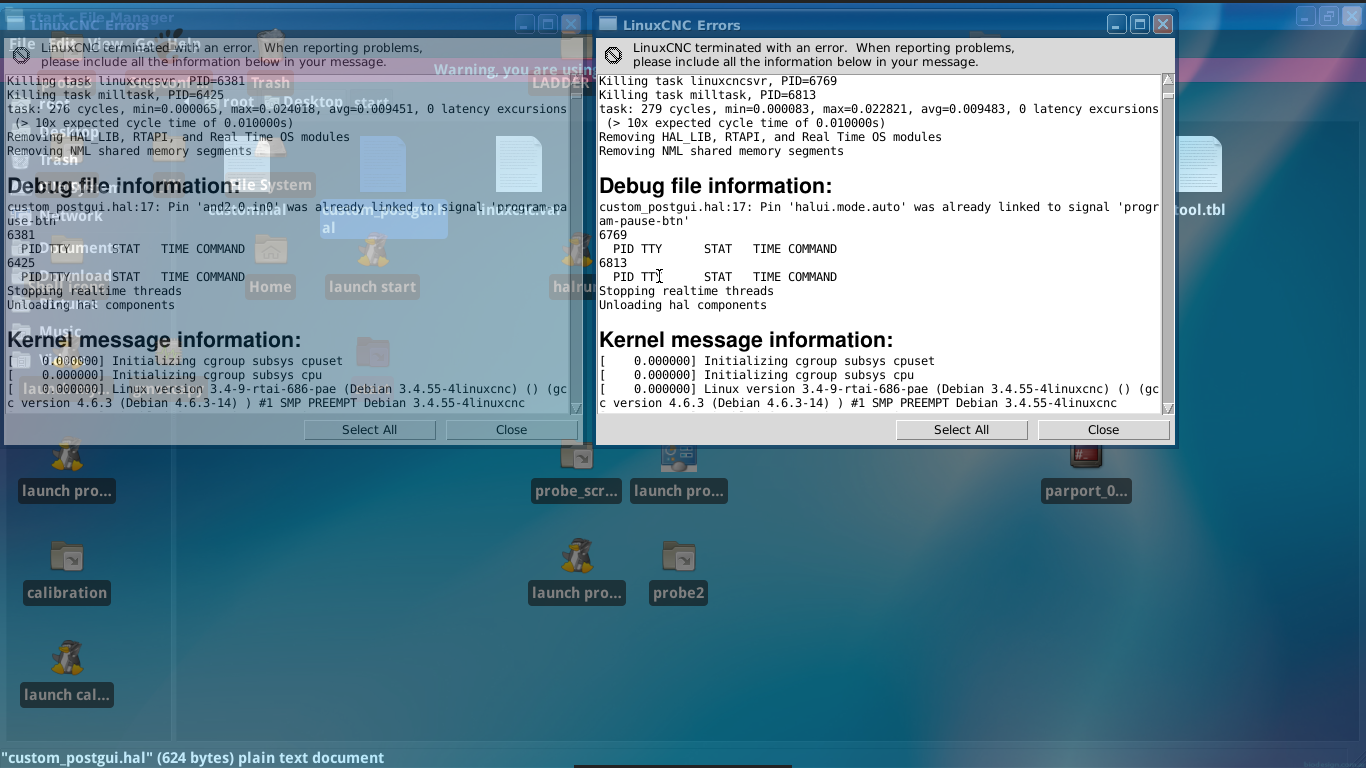
Task: Click Close button in right LinuxCNC Errors window
Action: (x=1103, y=429)
